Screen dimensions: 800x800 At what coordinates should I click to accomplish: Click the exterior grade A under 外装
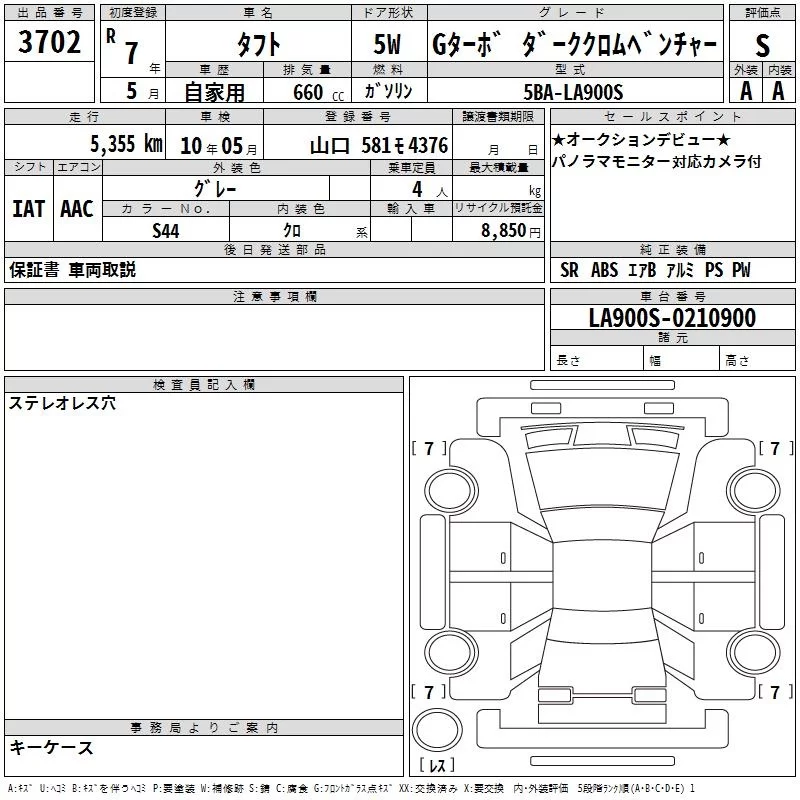745,90
